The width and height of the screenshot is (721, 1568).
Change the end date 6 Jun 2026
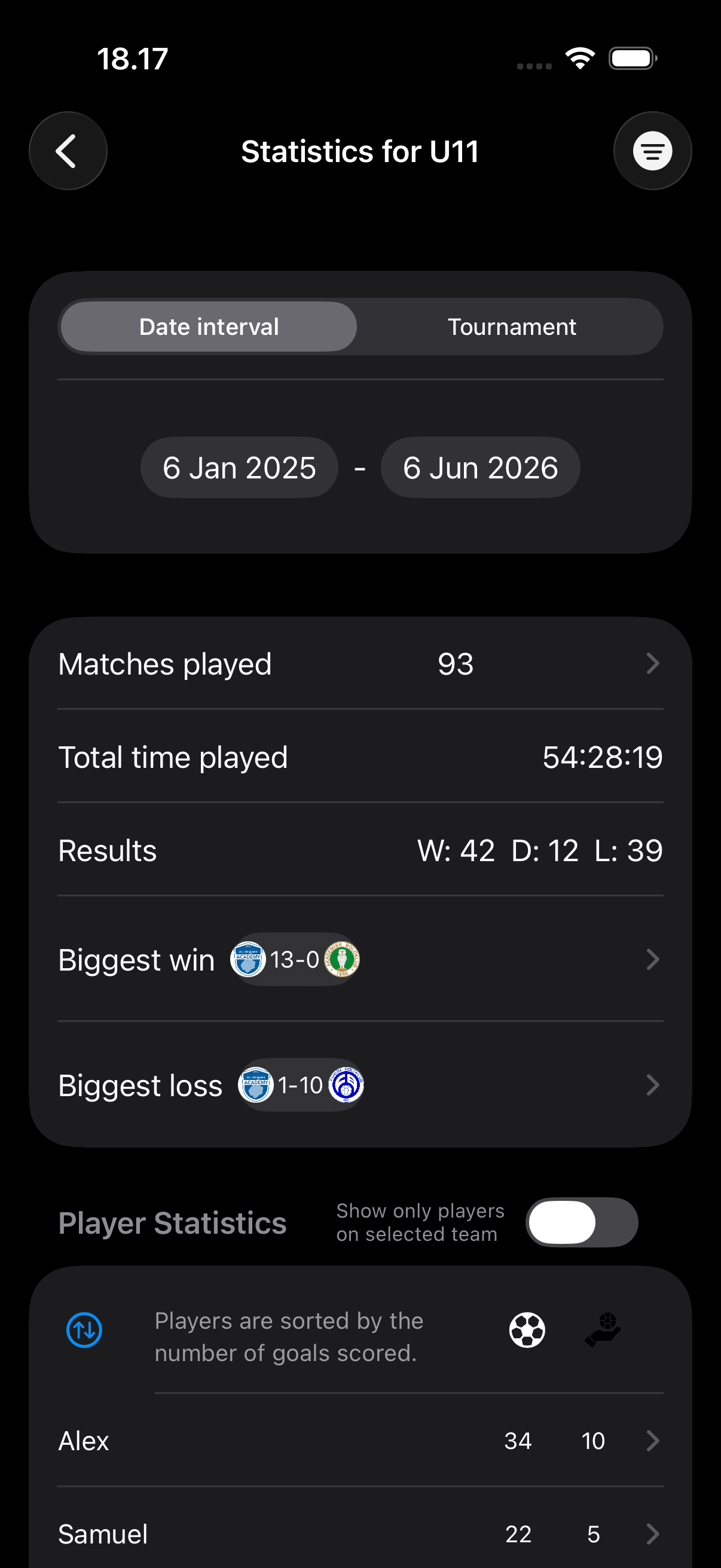point(480,468)
